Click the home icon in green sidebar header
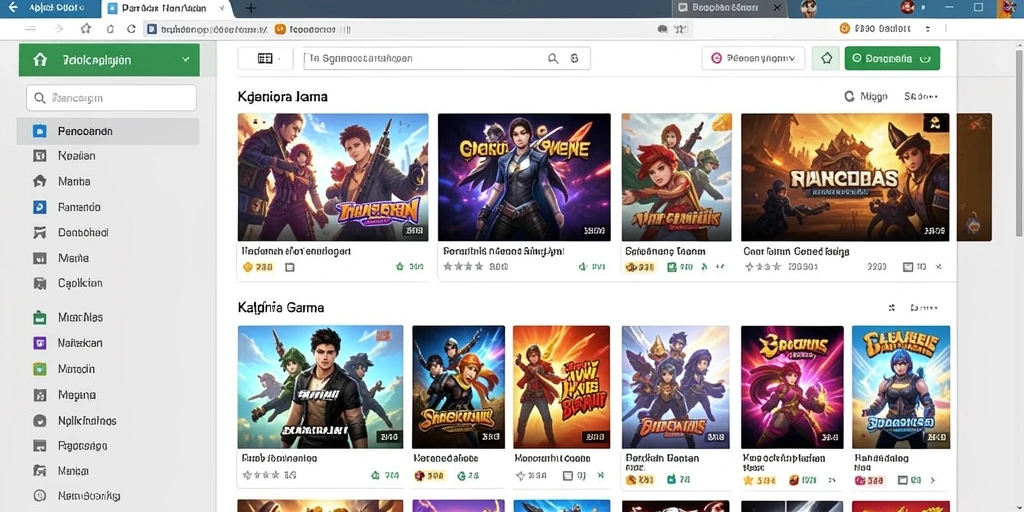 pyautogui.click(x=40, y=59)
